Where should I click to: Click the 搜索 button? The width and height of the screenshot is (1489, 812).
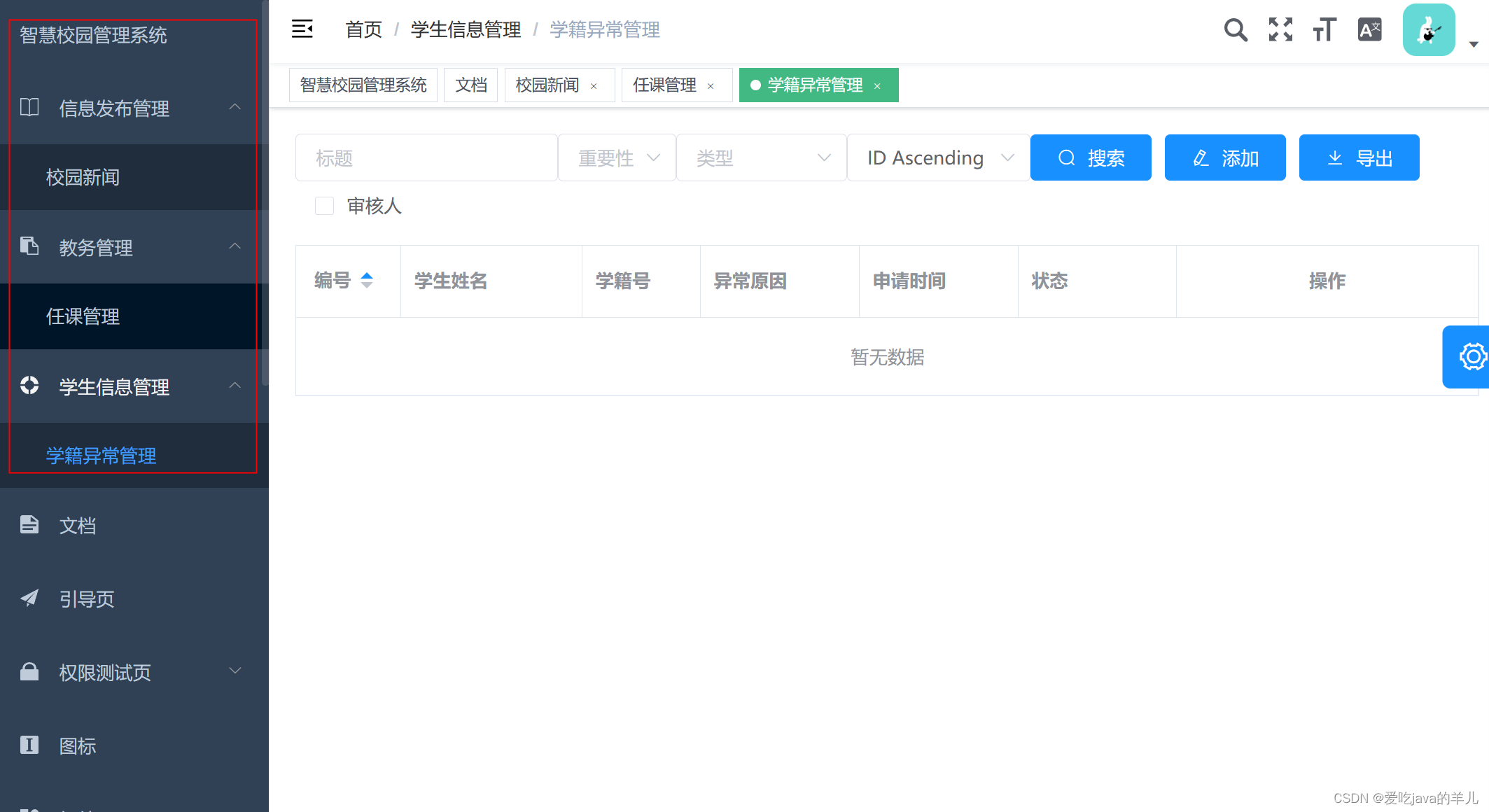1091,158
